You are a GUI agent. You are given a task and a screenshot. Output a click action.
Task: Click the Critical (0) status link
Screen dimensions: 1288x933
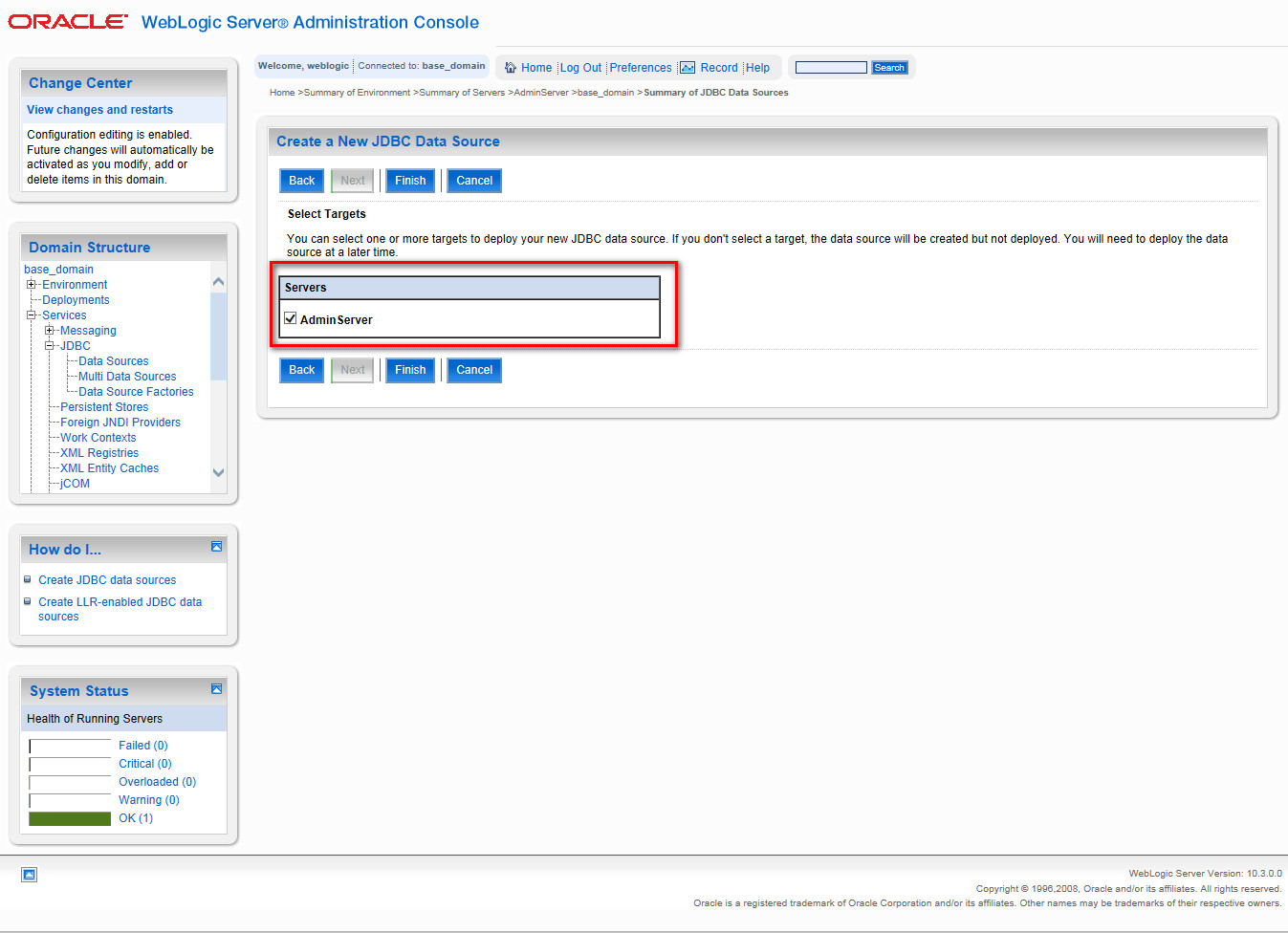145,764
